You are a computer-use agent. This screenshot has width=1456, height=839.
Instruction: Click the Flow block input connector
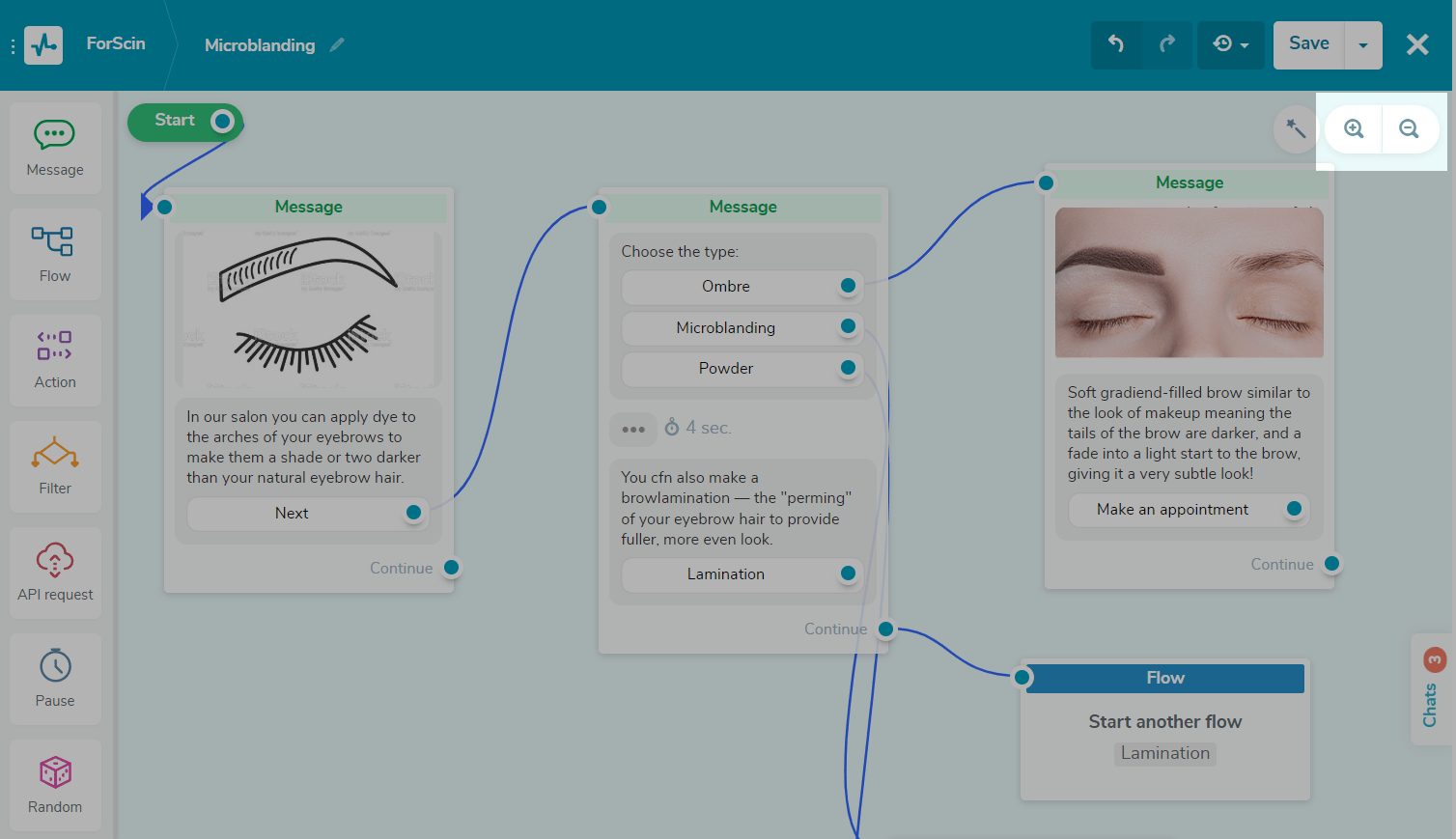tap(1022, 678)
